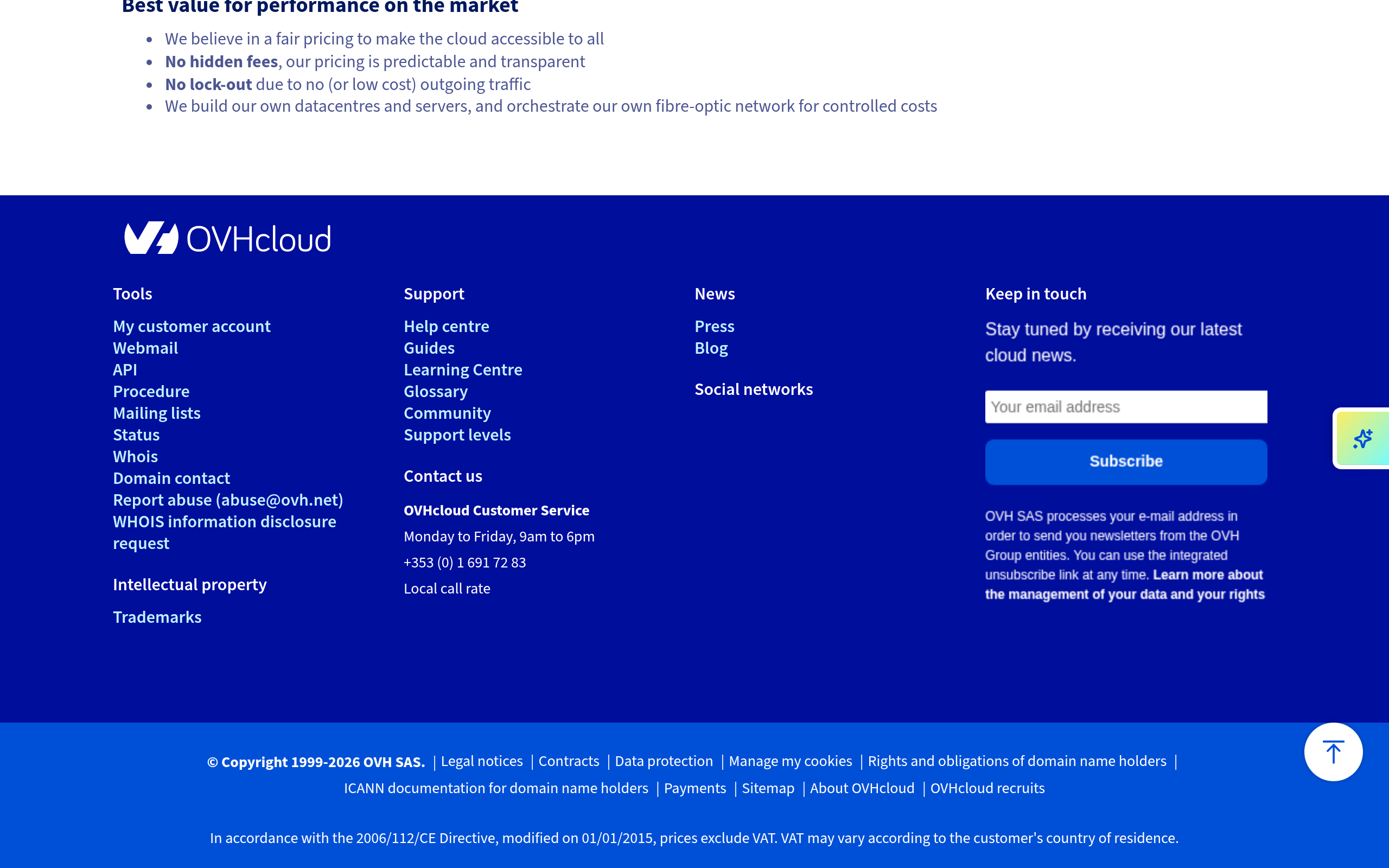The width and height of the screenshot is (1389, 868).
Task: Click the Social networks heading
Action: 754,389
